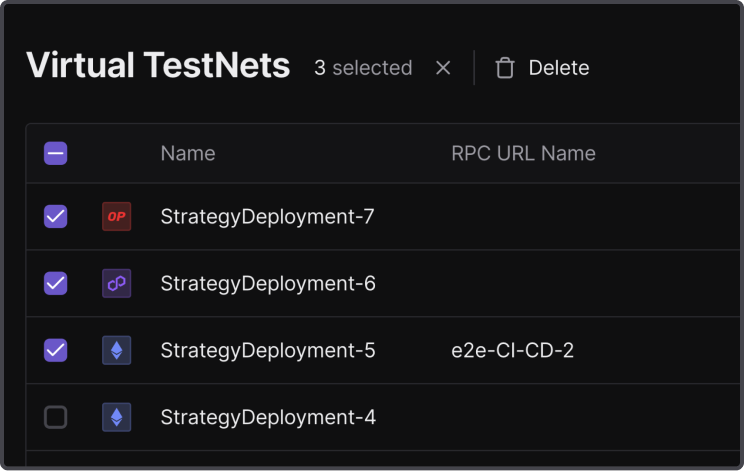Check the StrategyDeployment-4 checkbox

click(56, 417)
